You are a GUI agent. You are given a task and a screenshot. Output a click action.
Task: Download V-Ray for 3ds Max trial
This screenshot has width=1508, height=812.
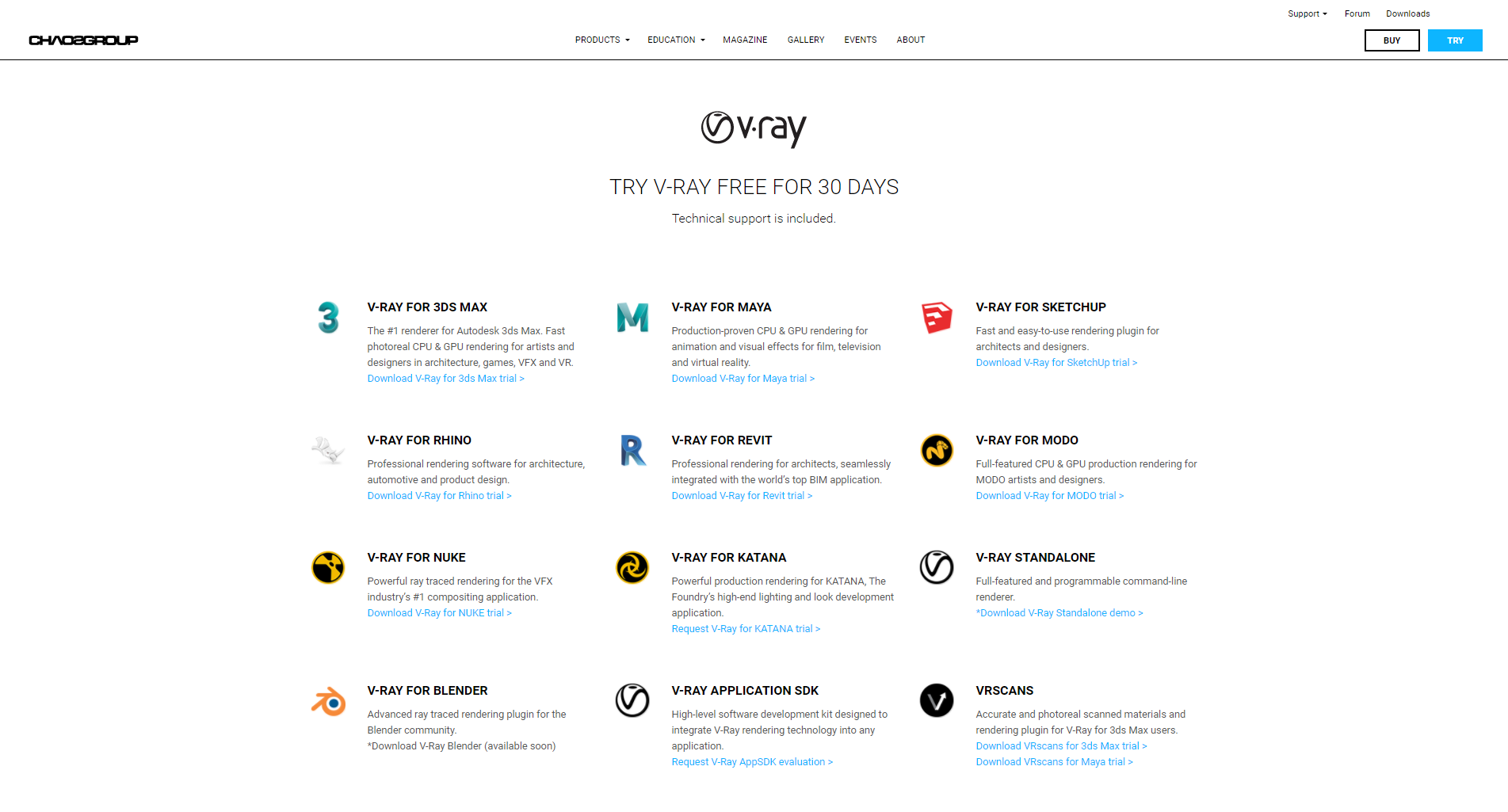click(x=445, y=379)
